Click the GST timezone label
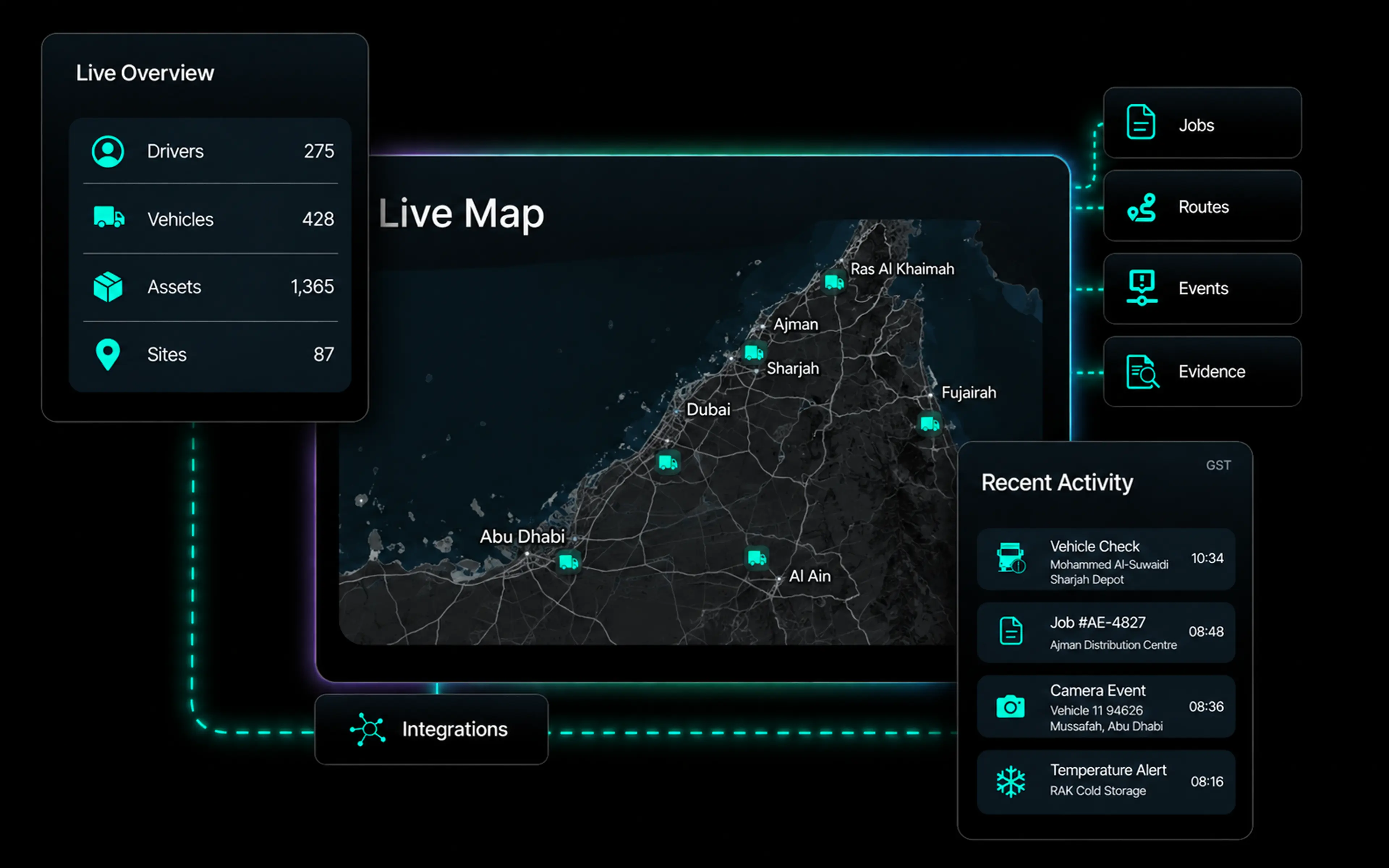Screen dimensions: 1389x868 (x=1218, y=465)
